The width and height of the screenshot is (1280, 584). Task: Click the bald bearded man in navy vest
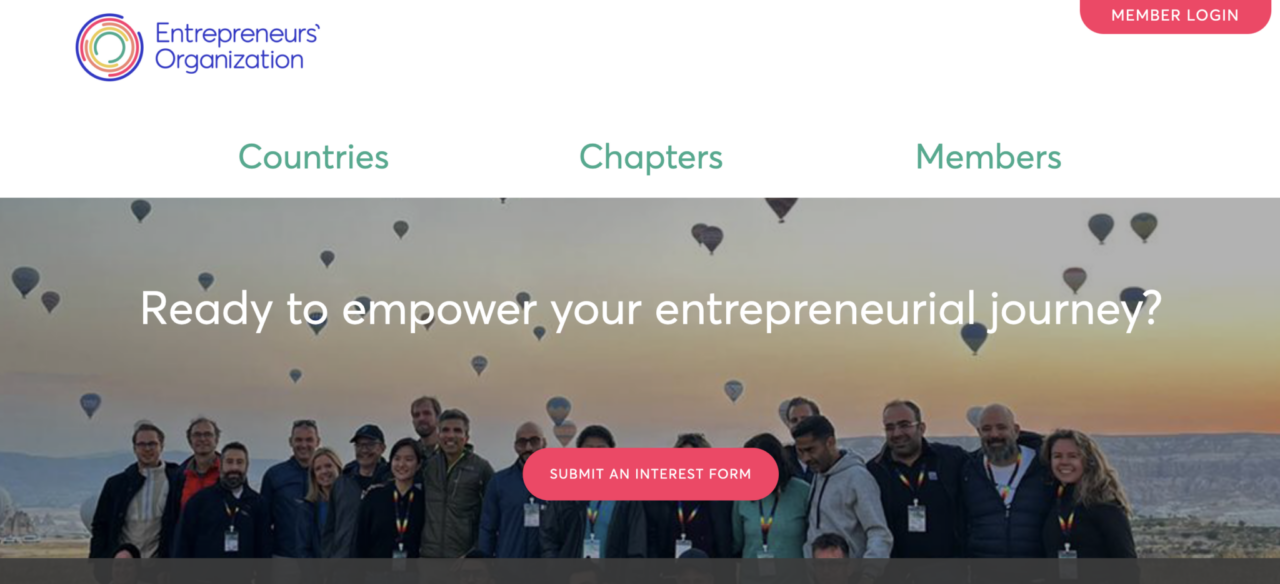[x=1003, y=485]
